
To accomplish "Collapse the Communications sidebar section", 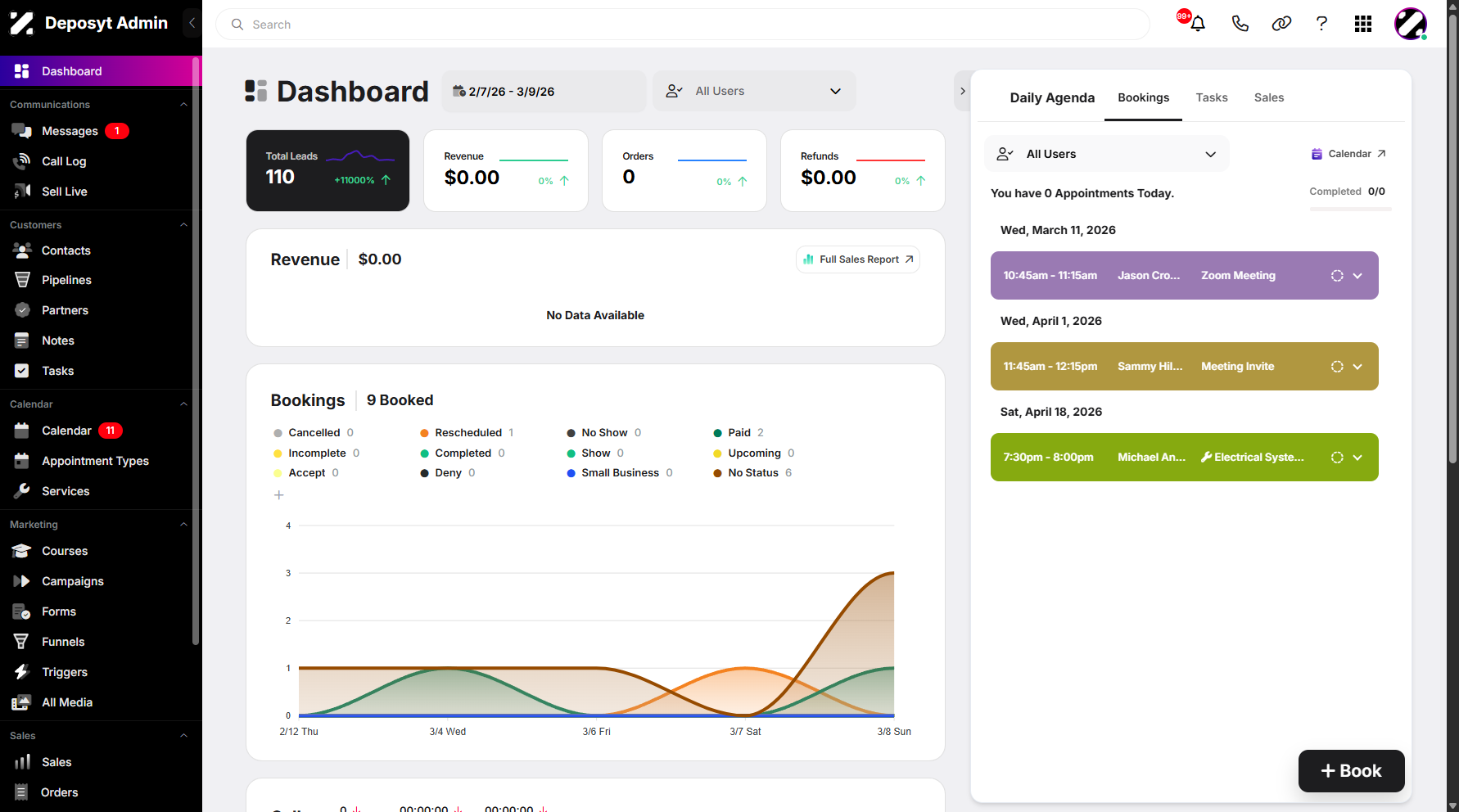I will point(183,105).
